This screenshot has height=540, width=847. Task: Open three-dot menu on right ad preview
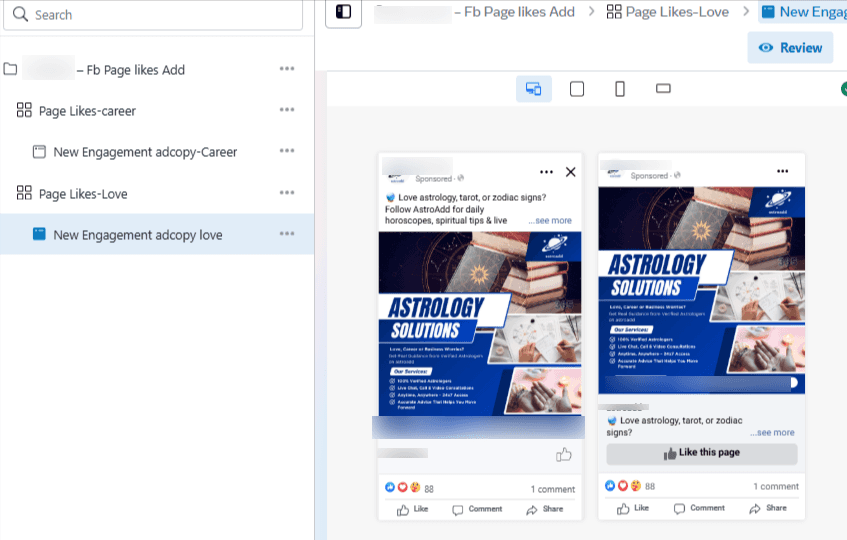pyautogui.click(x=782, y=171)
